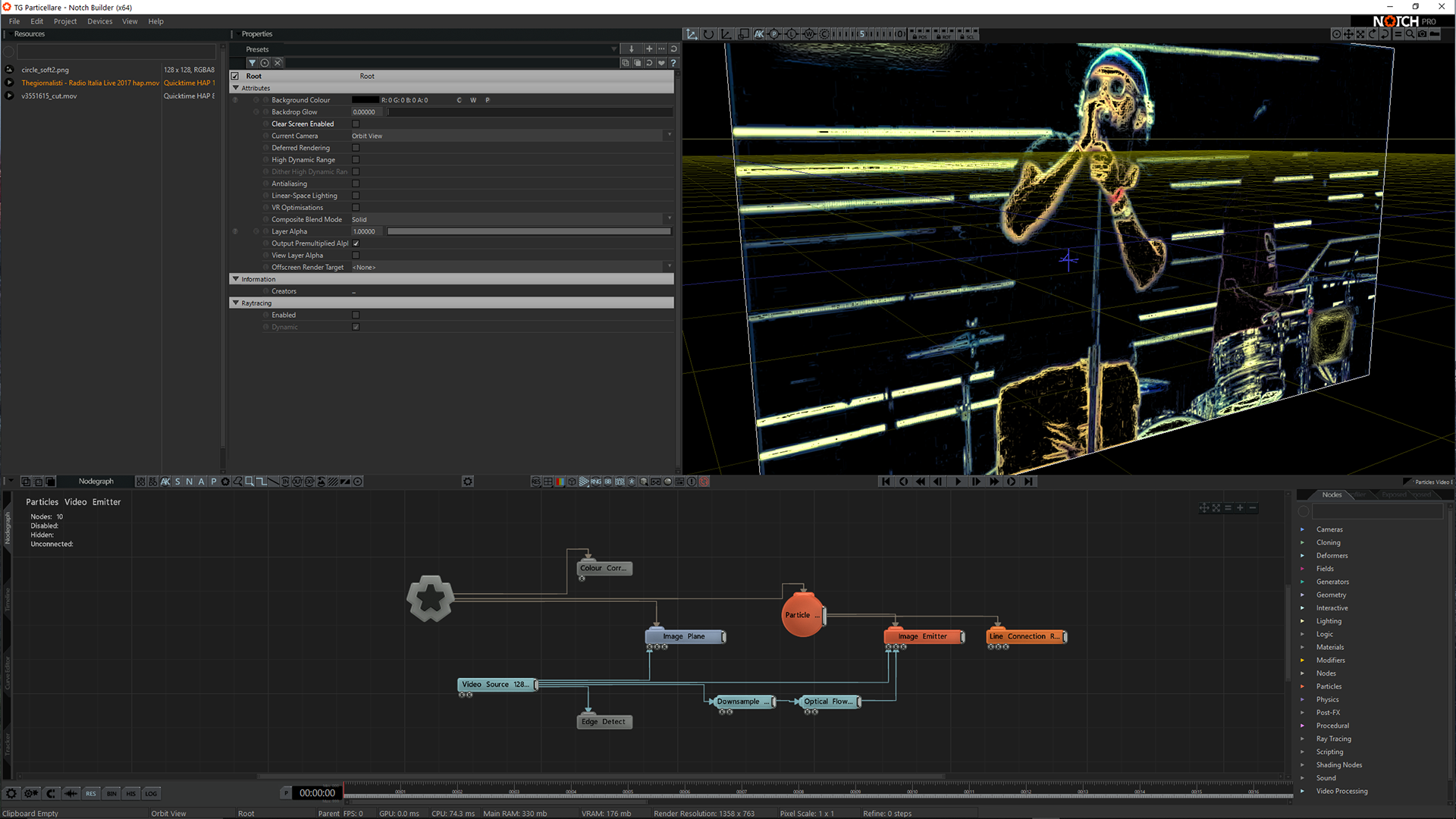The image size is (1456, 819).
Task: Select the Image Emitter node
Action: click(x=924, y=636)
